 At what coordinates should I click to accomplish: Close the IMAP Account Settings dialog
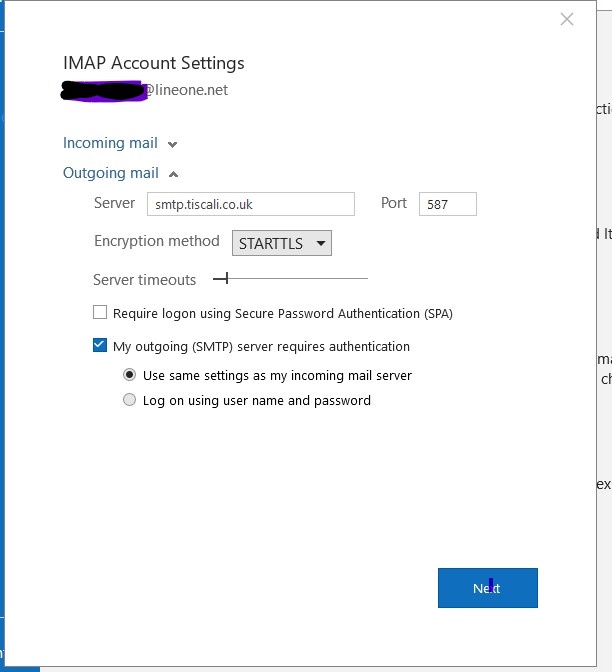click(567, 19)
